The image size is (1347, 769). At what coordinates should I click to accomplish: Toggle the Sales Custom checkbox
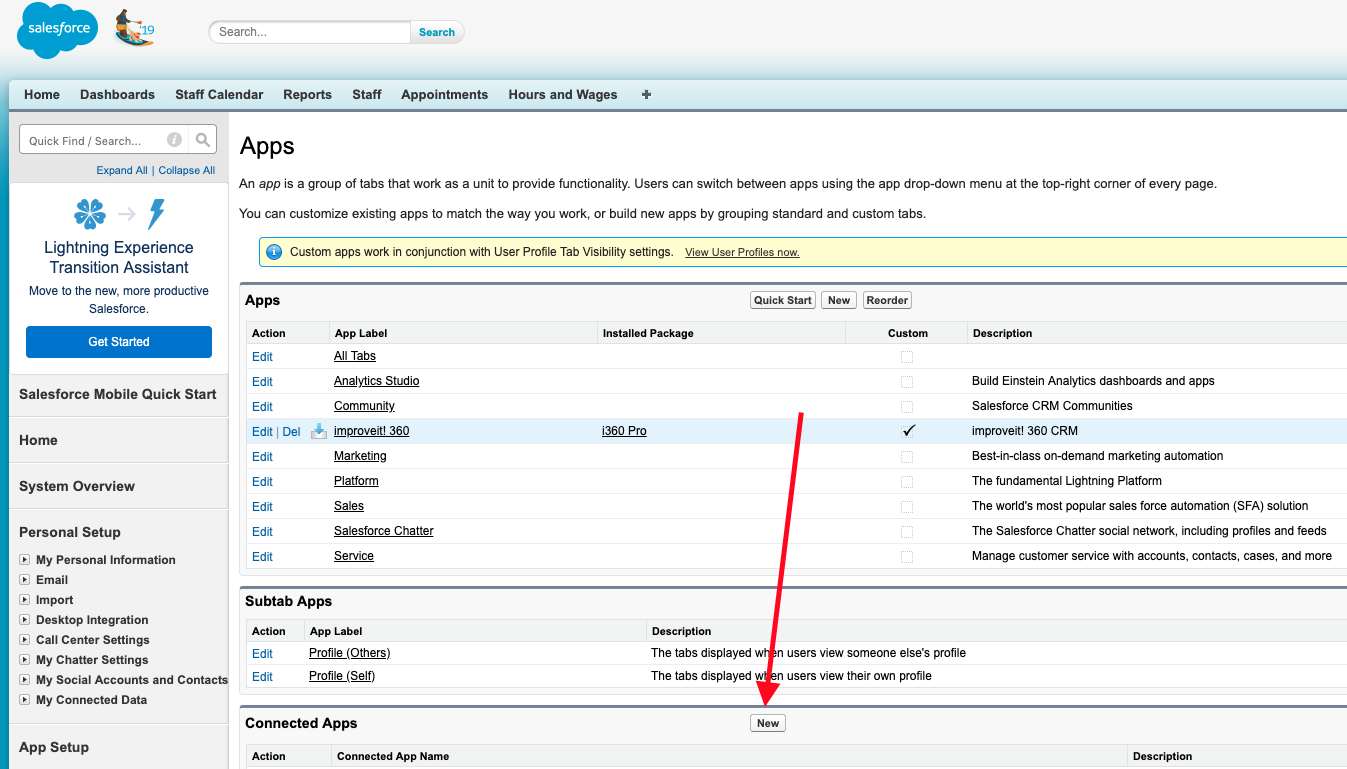pyautogui.click(x=907, y=507)
